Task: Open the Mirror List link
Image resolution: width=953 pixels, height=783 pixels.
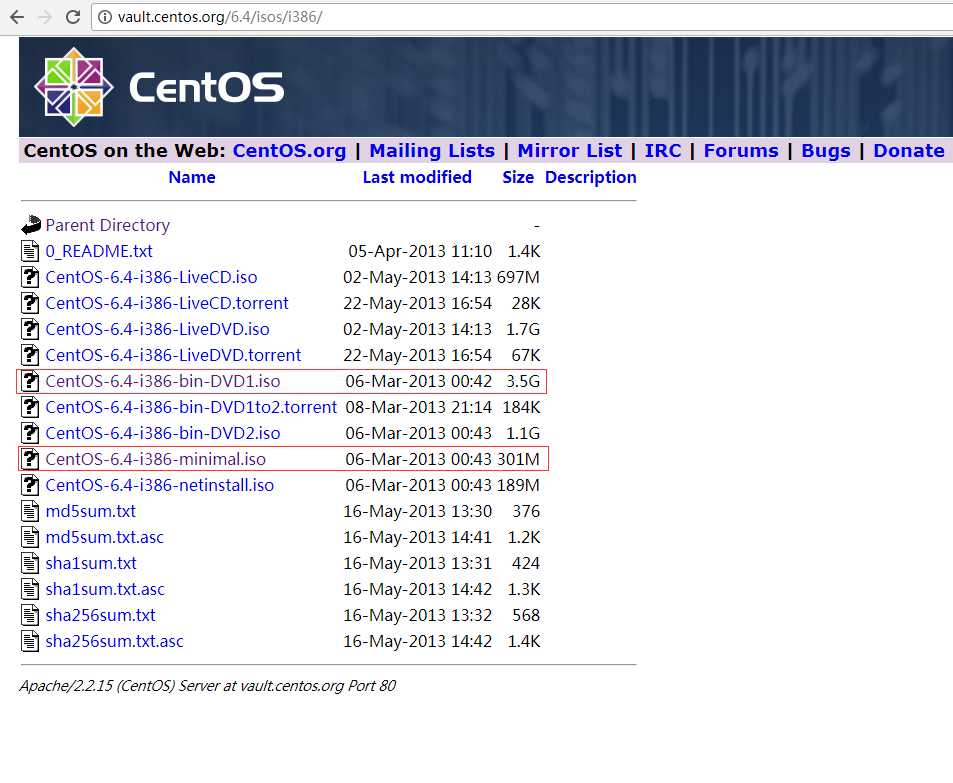Action: (x=569, y=150)
